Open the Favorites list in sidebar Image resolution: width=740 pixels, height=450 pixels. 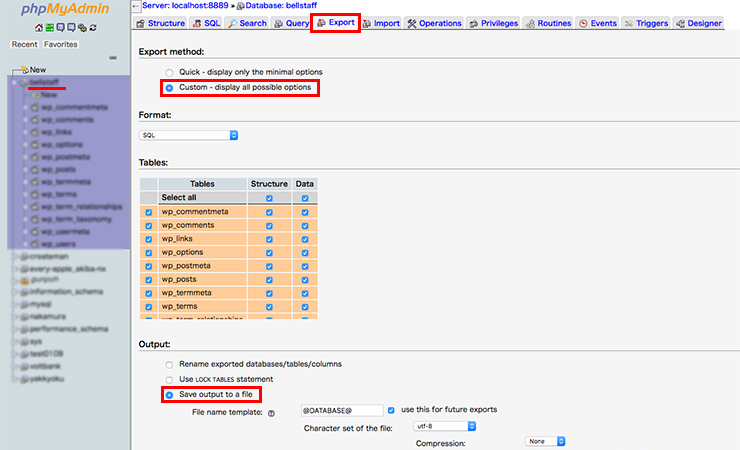pyautogui.click(x=61, y=44)
